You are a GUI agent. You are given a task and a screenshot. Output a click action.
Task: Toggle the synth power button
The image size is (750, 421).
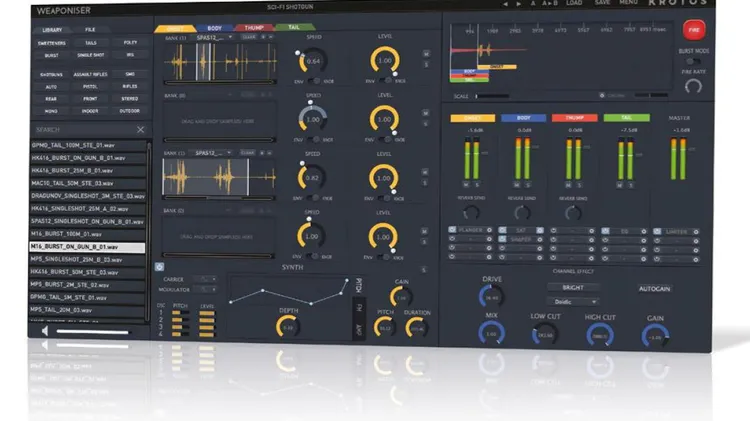pyautogui.click(x=158, y=267)
